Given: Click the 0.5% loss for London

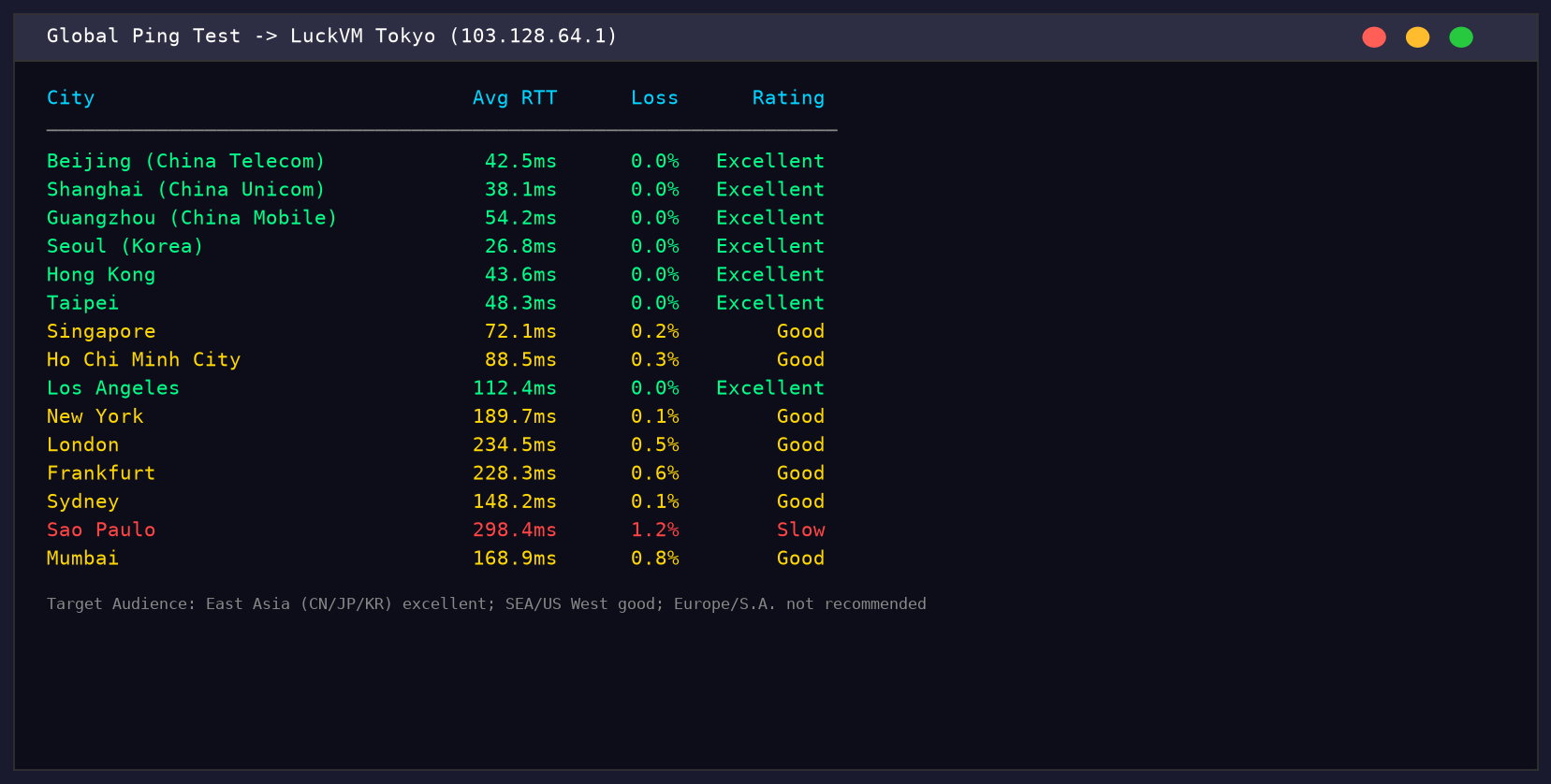Looking at the screenshot, I should 655,444.
